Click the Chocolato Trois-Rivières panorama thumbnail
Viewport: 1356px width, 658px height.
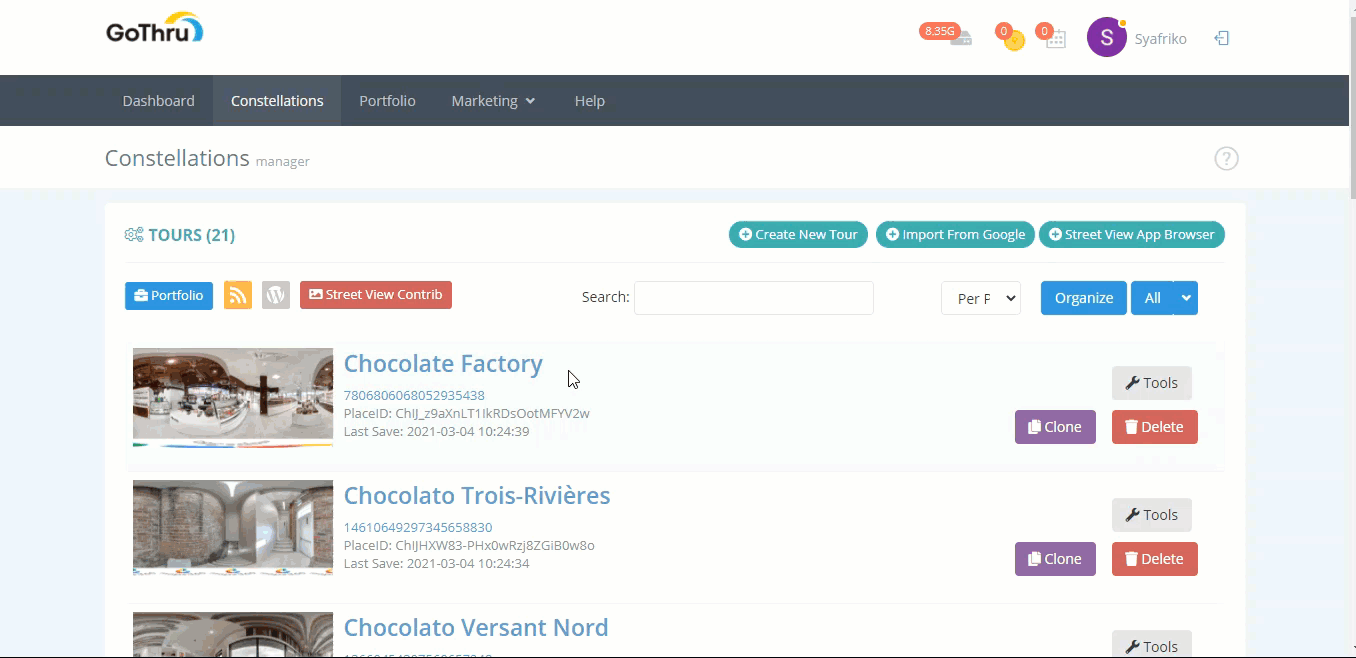coord(233,528)
